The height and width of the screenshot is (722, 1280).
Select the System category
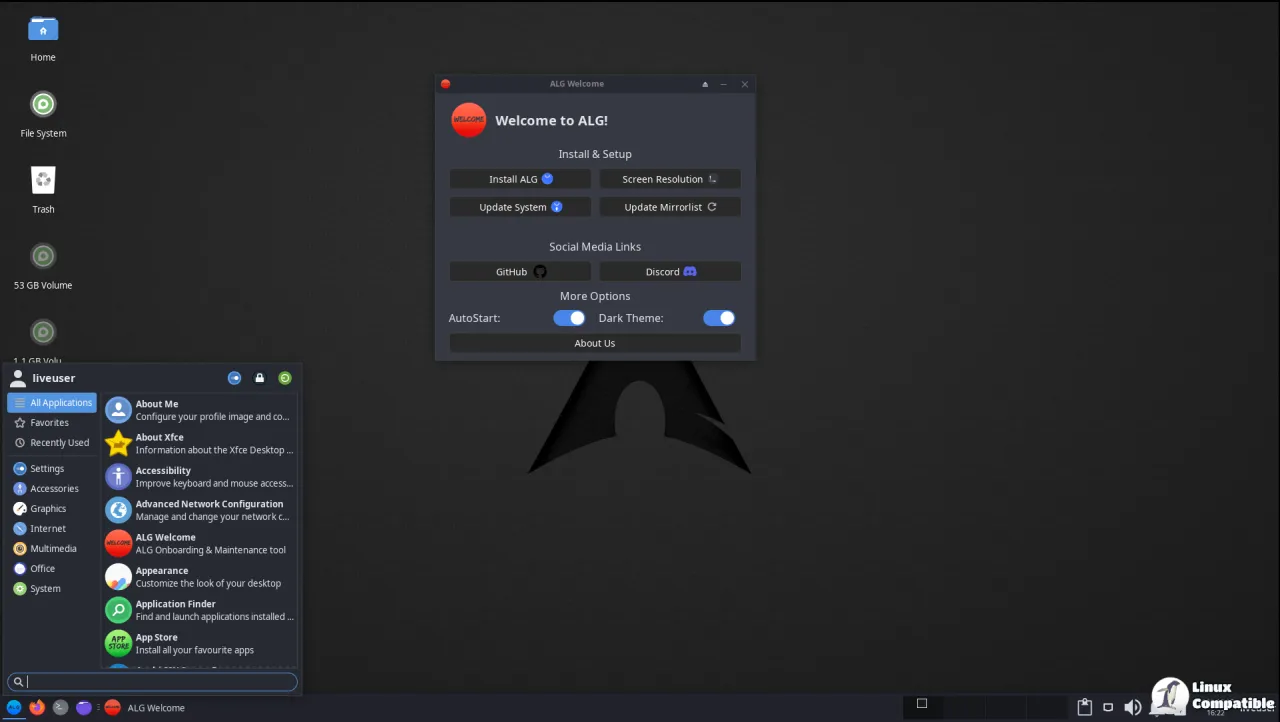click(x=52, y=589)
